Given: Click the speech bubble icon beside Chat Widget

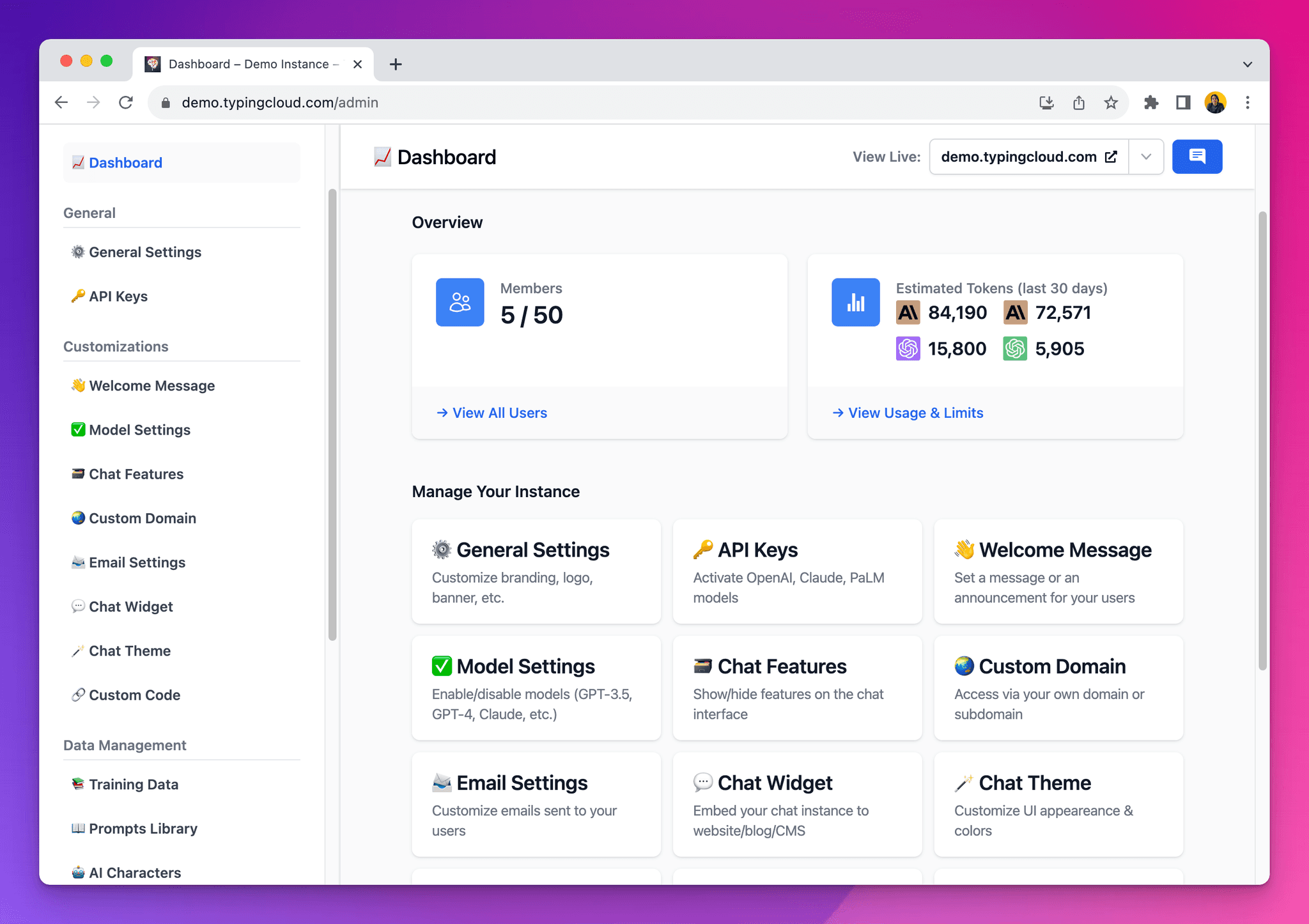Looking at the screenshot, I should 78,606.
